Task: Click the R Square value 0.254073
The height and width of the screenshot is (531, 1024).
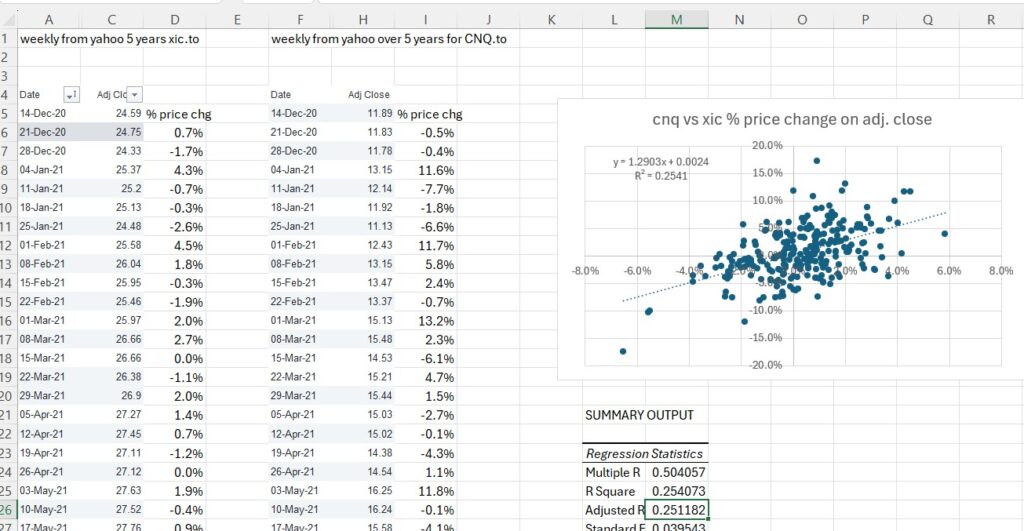Action: coord(678,490)
